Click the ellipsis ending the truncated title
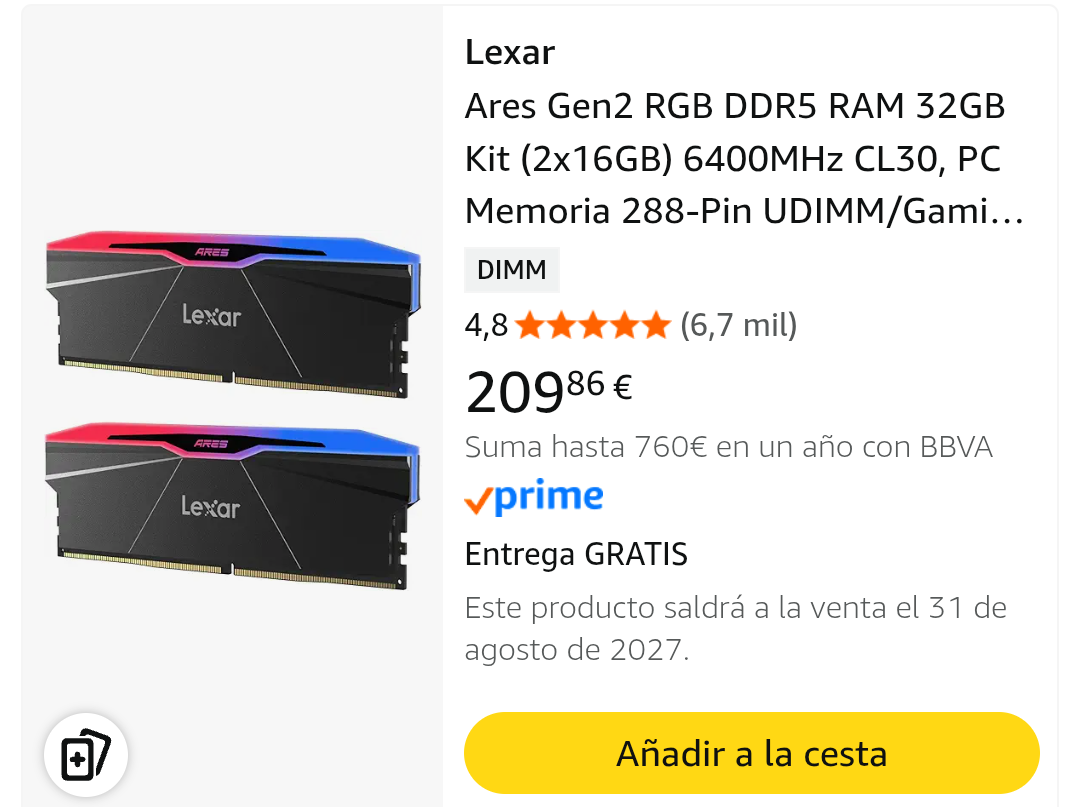 pyautogui.click(x=1007, y=220)
